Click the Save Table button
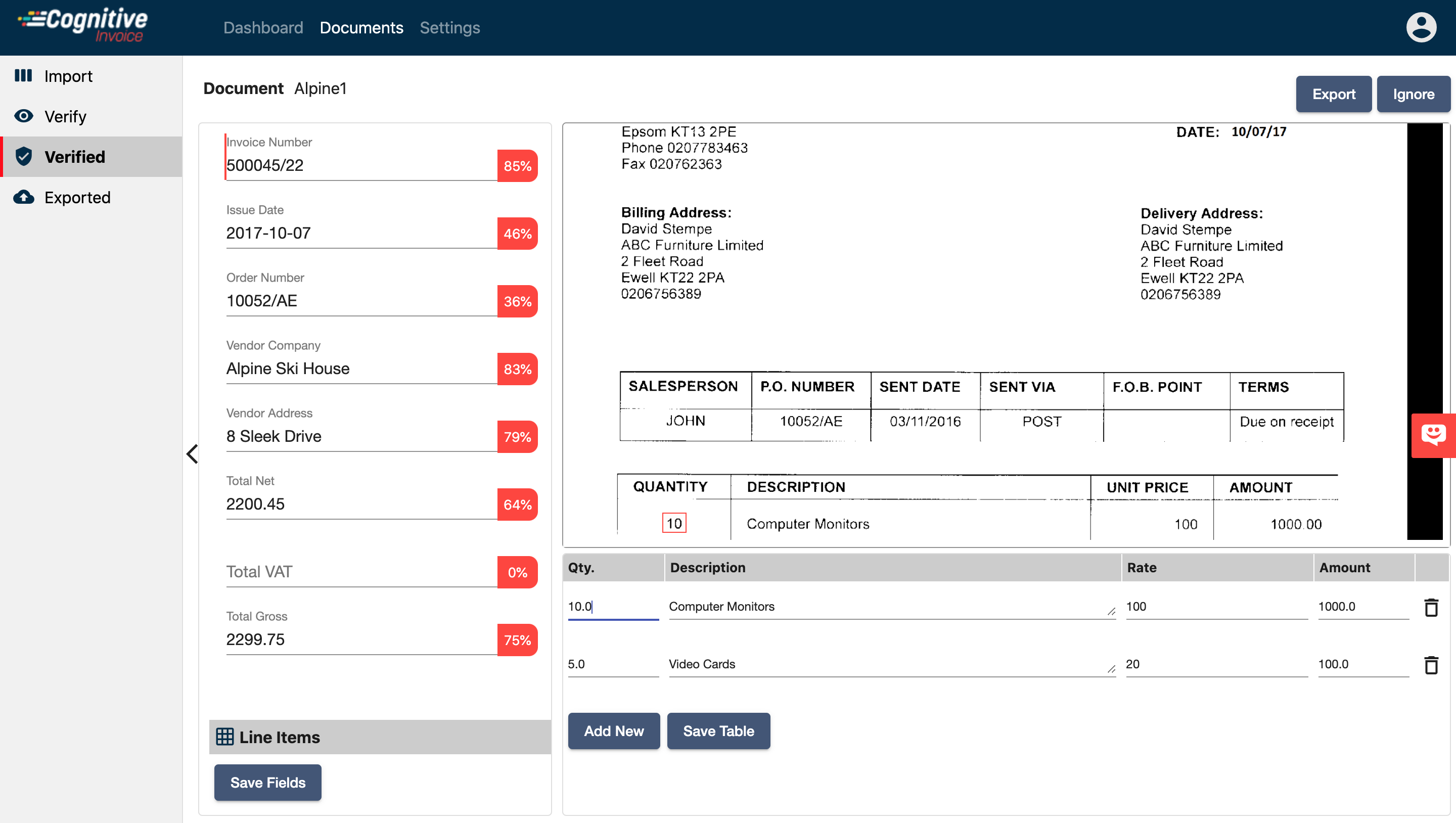 tap(718, 731)
